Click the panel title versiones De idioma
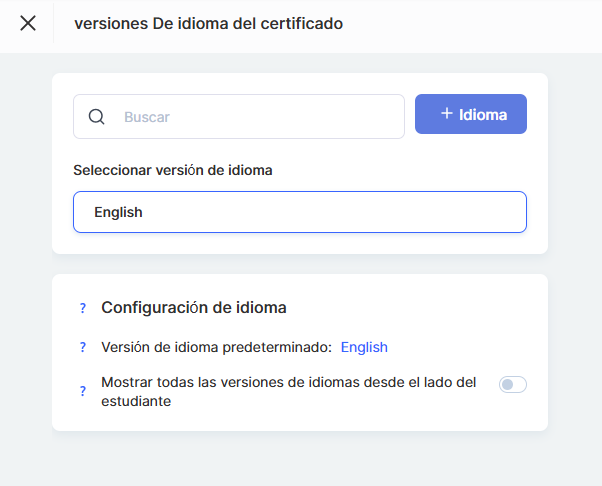 [208, 23]
